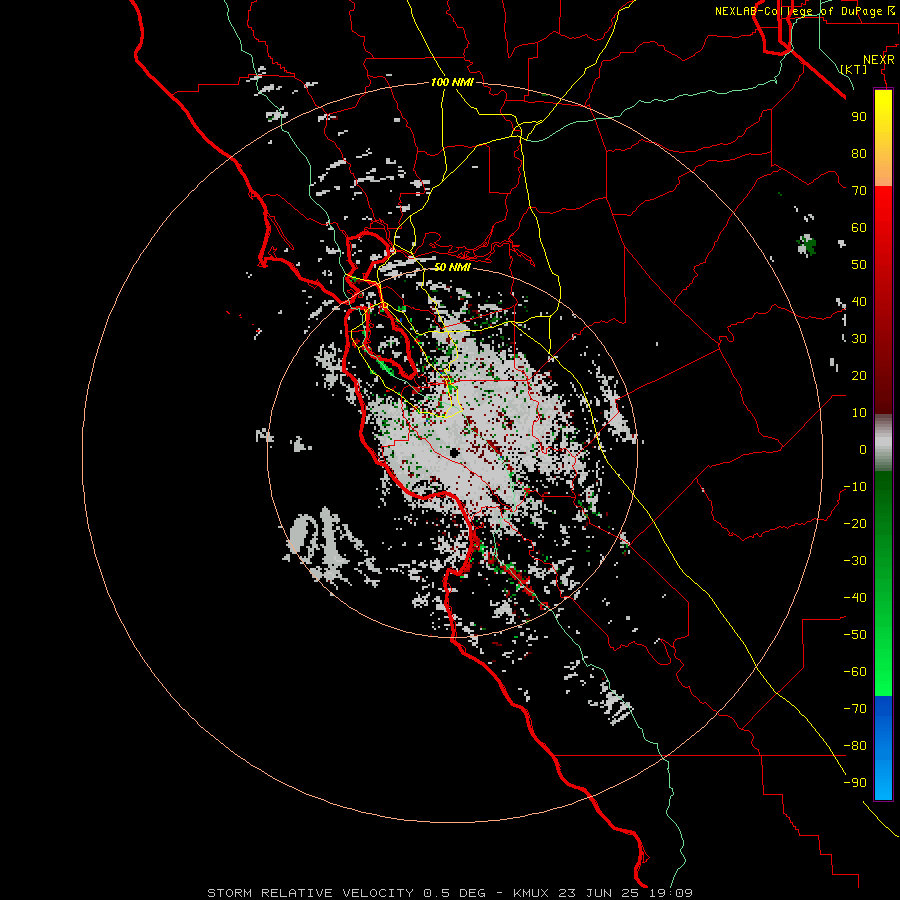Click the -50 value on the velocity scale
Viewport: 900px width, 900px height.
855,635
